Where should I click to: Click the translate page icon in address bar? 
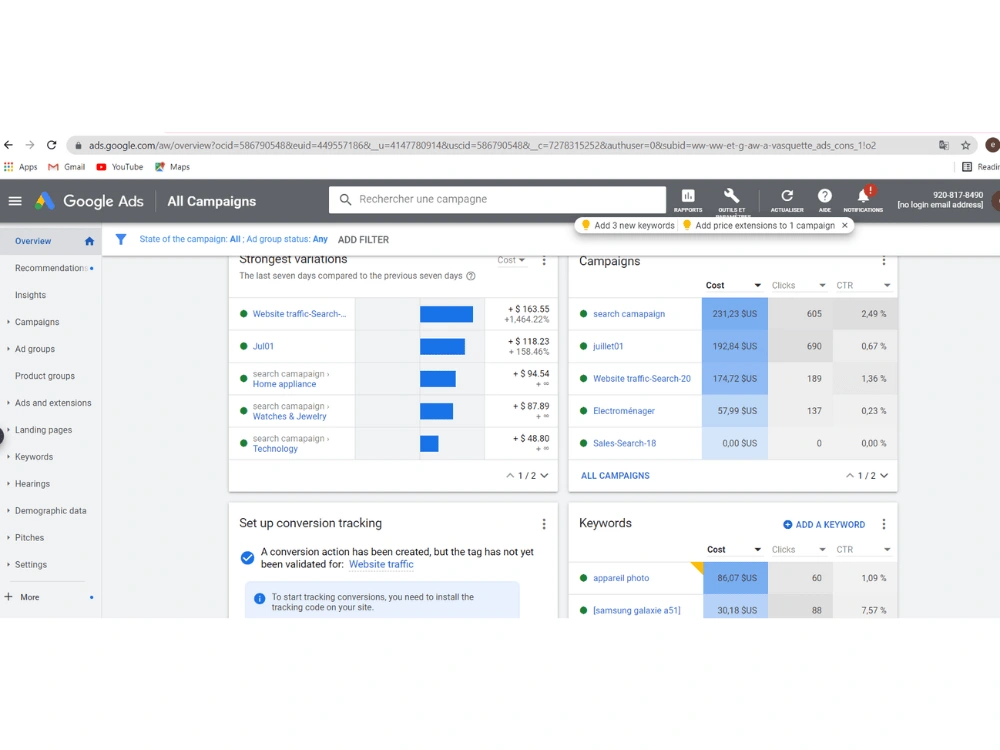944,145
